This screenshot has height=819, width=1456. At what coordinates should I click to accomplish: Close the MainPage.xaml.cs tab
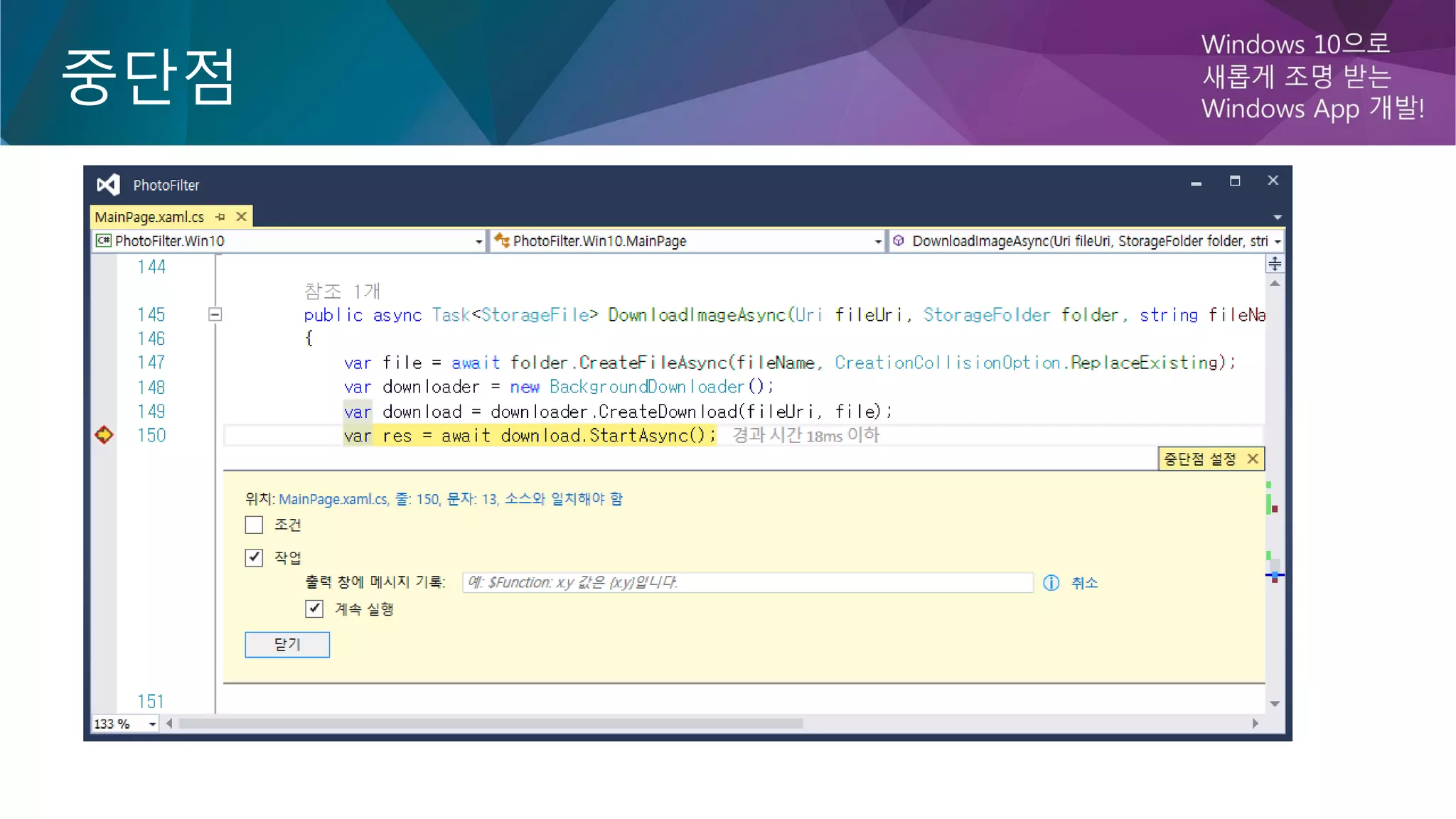pyautogui.click(x=242, y=217)
